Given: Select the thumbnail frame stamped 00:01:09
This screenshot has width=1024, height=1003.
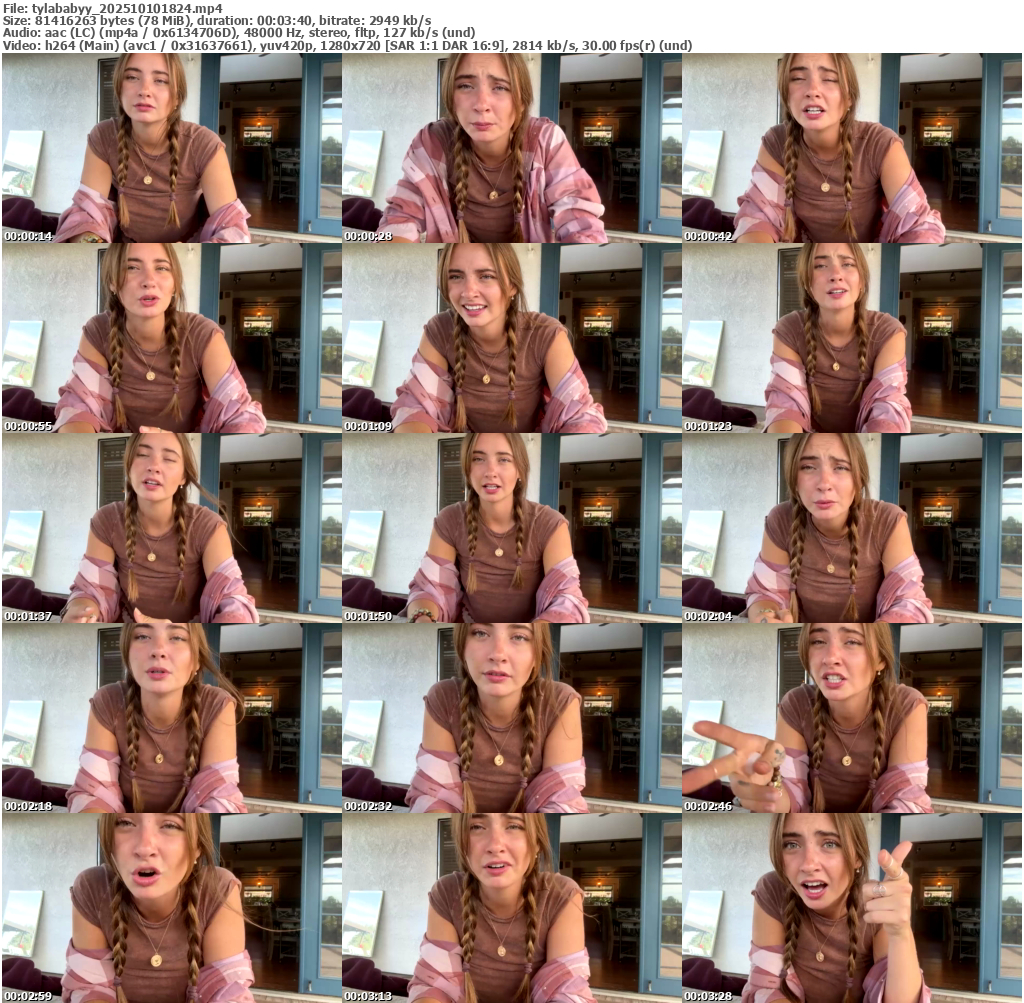Looking at the screenshot, I should click(511, 338).
